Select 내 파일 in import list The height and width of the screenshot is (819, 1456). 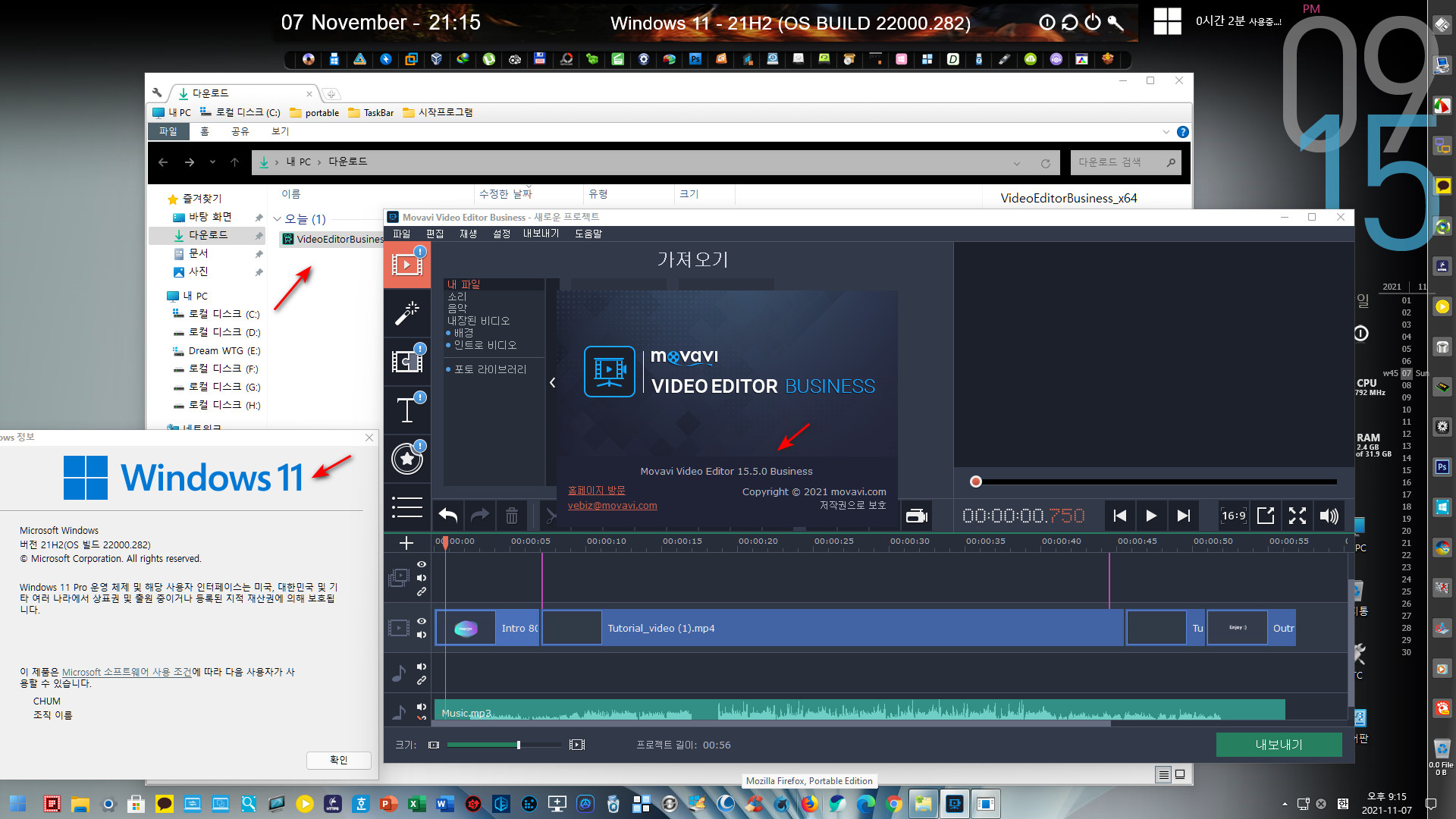[x=463, y=284]
